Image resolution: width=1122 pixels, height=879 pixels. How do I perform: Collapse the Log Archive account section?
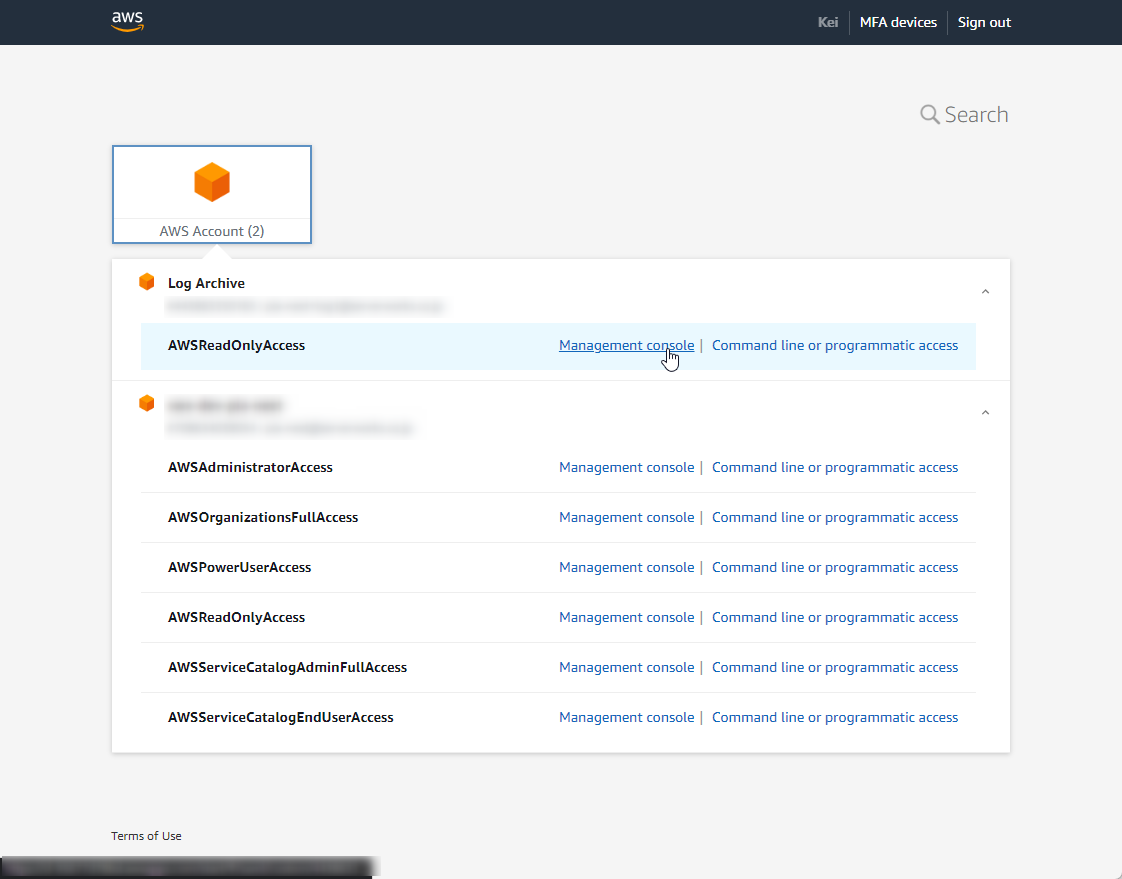click(985, 291)
